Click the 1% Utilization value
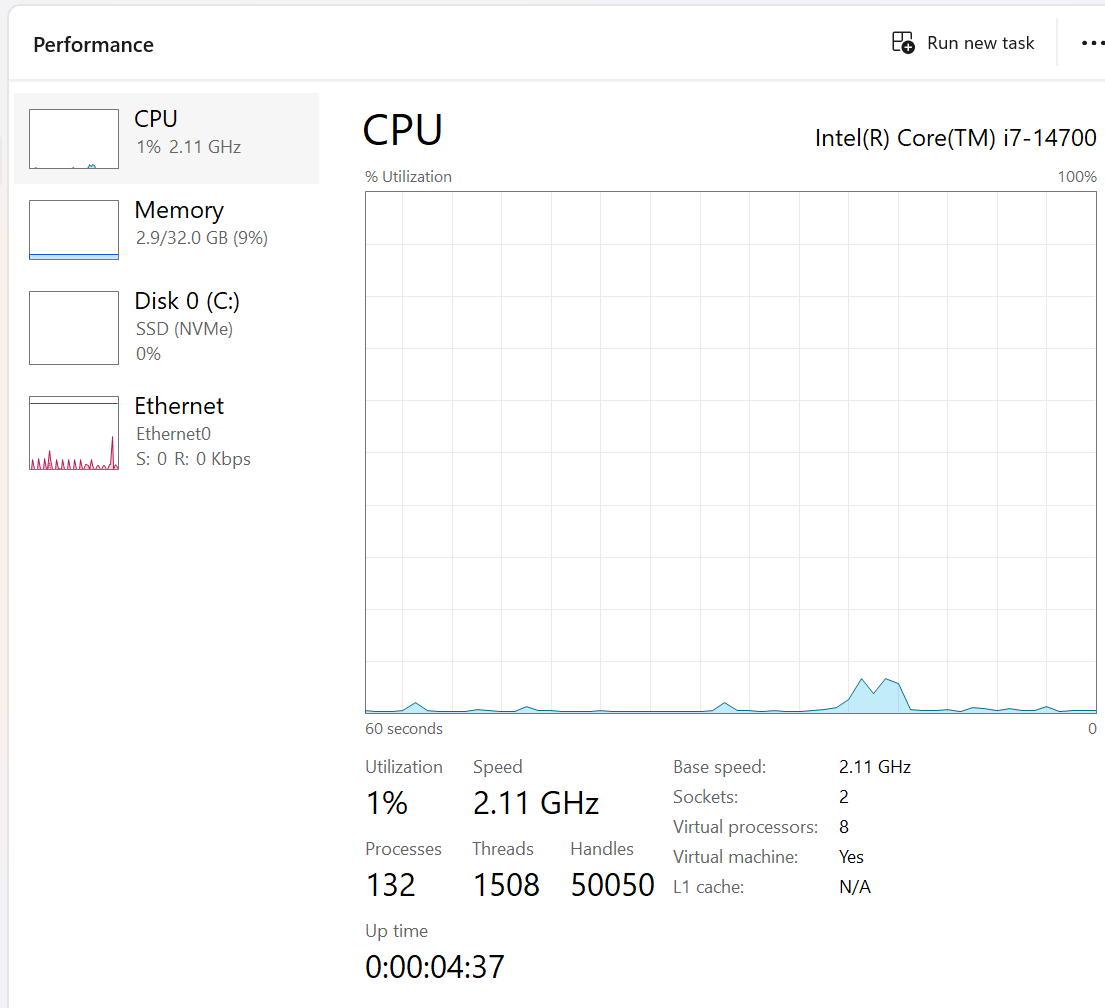Viewport: 1105px width, 1008px height. tap(387, 803)
